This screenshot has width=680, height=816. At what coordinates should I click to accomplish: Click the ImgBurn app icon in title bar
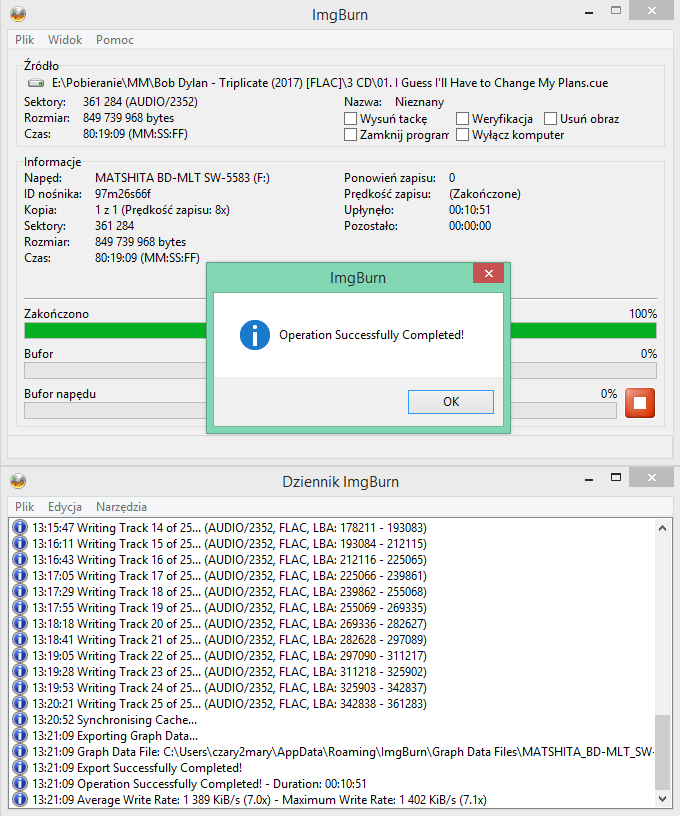(x=18, y=14)
